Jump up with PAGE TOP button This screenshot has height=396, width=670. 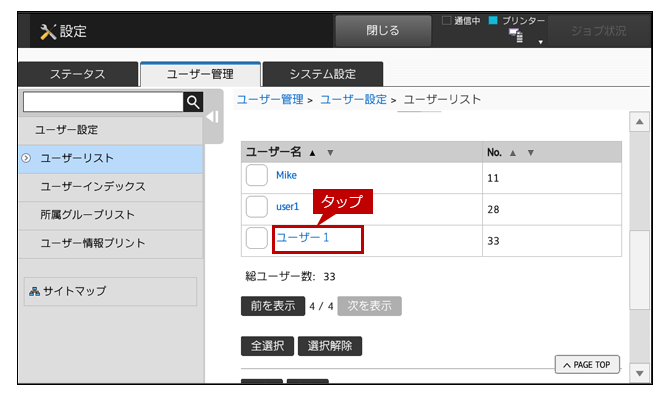tap(587, 365)
